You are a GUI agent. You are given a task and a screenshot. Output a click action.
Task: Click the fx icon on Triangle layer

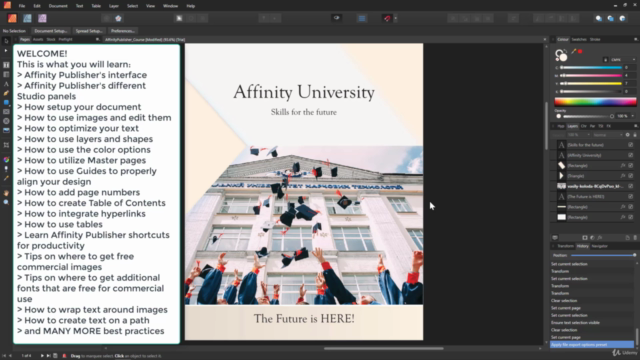click(623, 176)
